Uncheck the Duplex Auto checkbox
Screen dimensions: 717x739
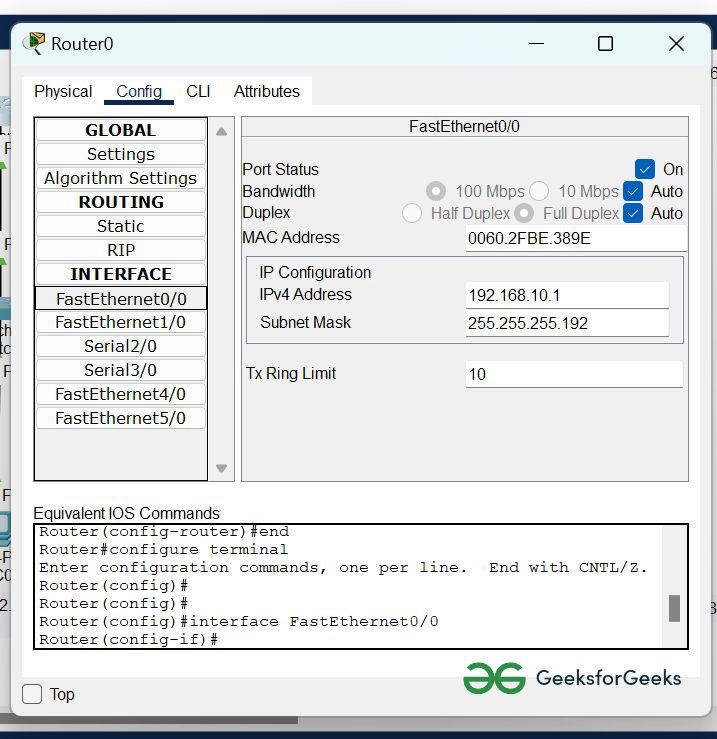[x=633, y=213]
